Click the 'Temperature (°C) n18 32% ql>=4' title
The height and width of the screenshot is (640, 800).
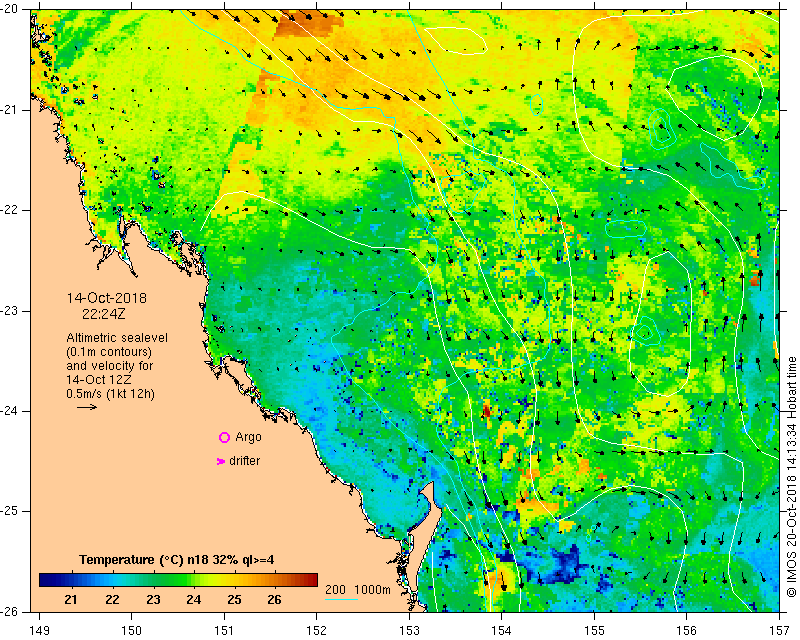coord(177,560)
